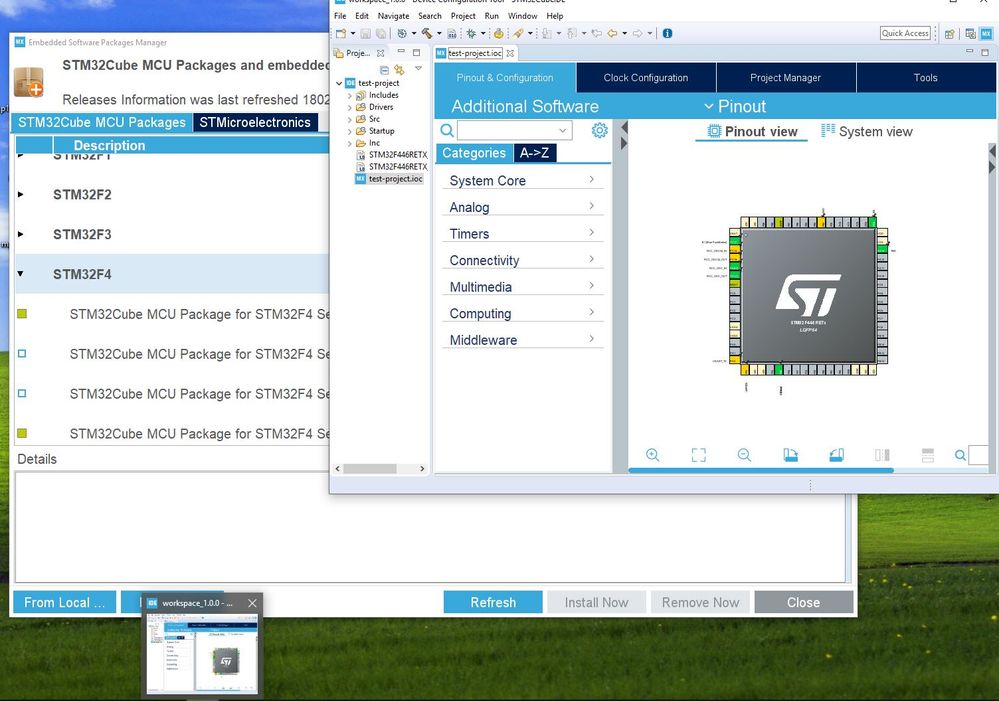
Task: Collapse the test-project tree node
Action: (339, 83)
